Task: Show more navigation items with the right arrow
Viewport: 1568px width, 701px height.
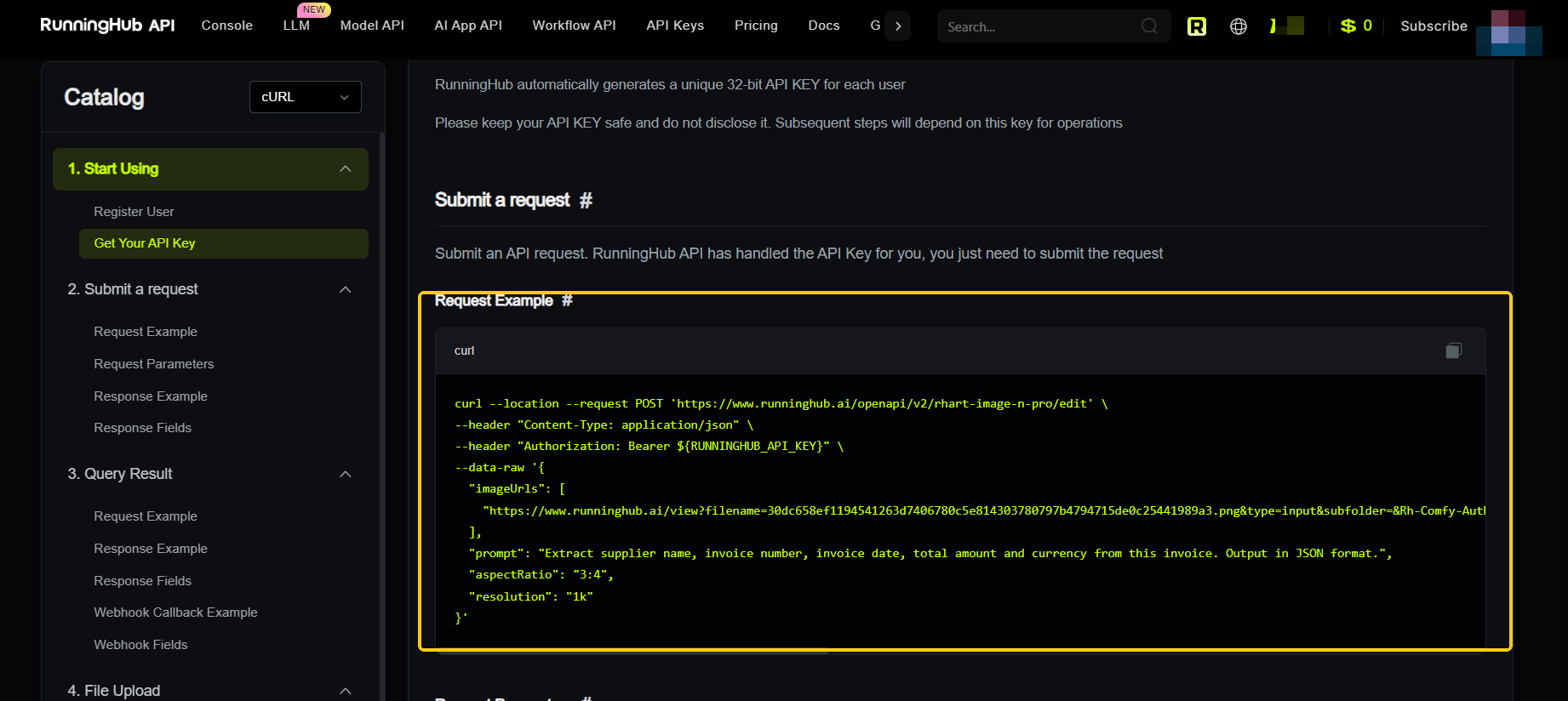Action: [x=898, y=26]
